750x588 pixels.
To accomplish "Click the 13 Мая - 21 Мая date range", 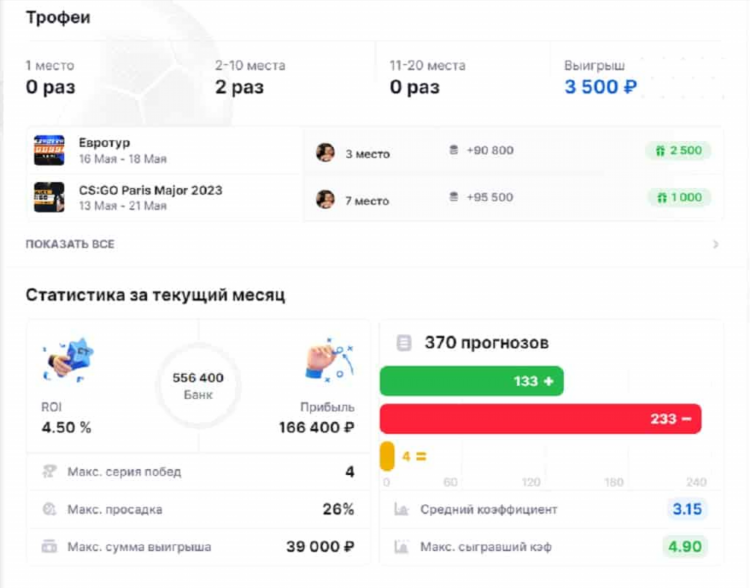I will tap(123, 206).
